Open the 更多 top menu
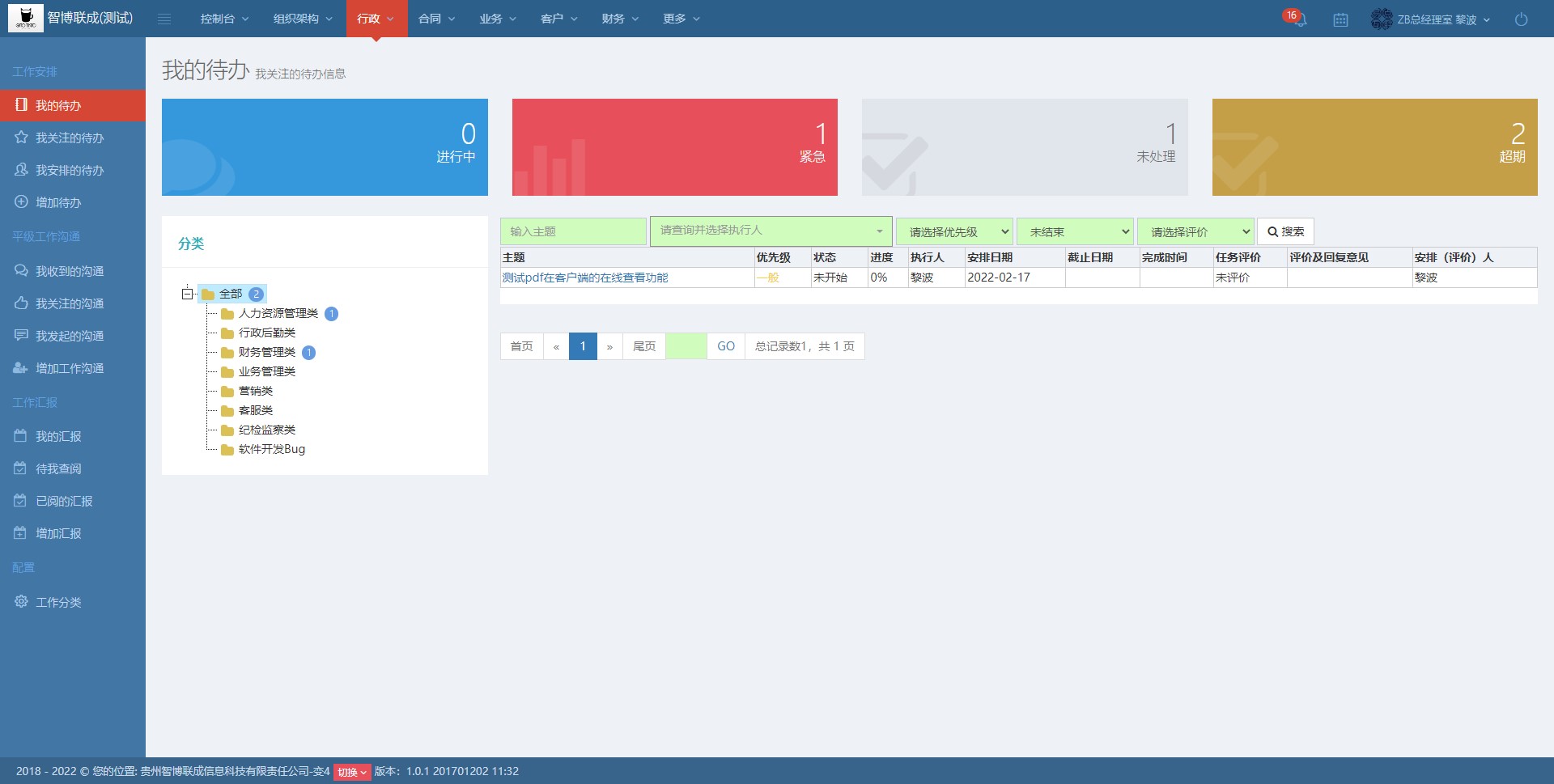The width and height of the screenshot is (1554, 784). [x=681, y=19]
